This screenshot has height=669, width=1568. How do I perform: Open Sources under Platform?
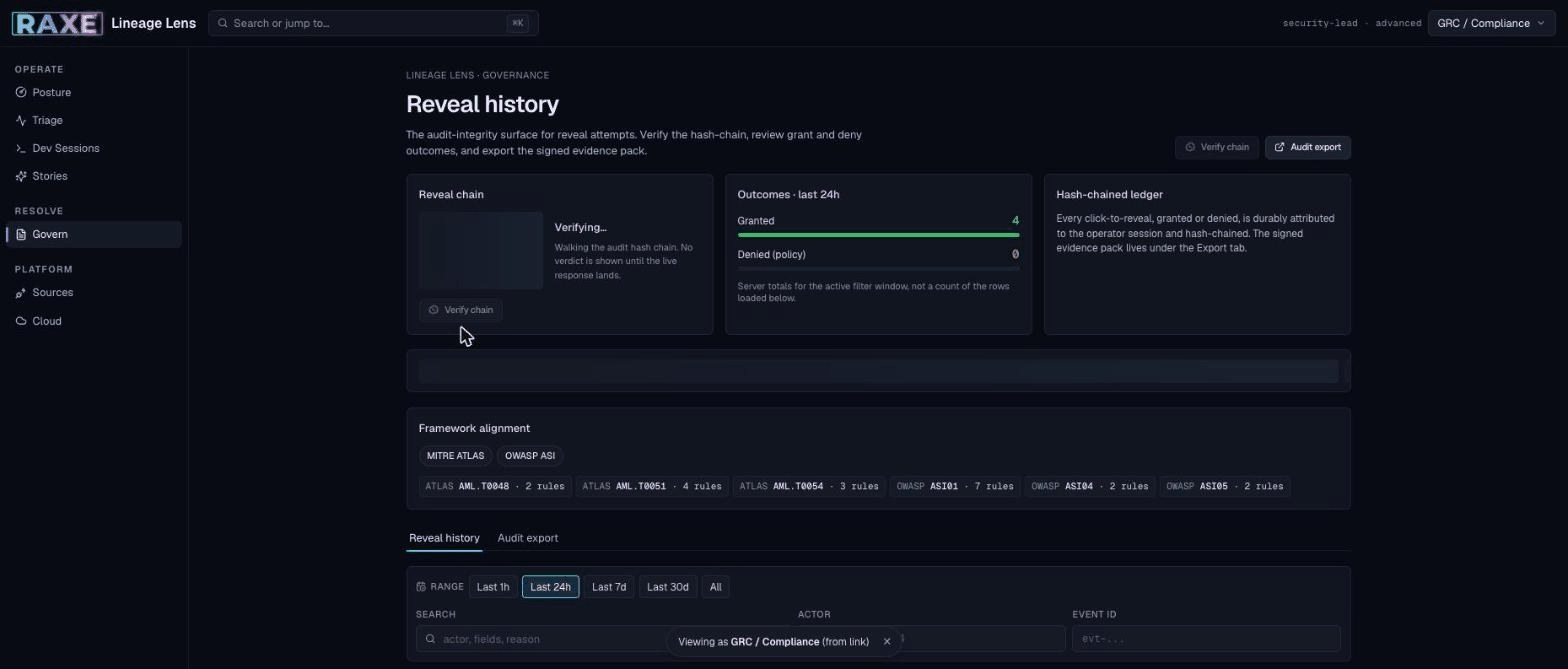click(93, 292)
